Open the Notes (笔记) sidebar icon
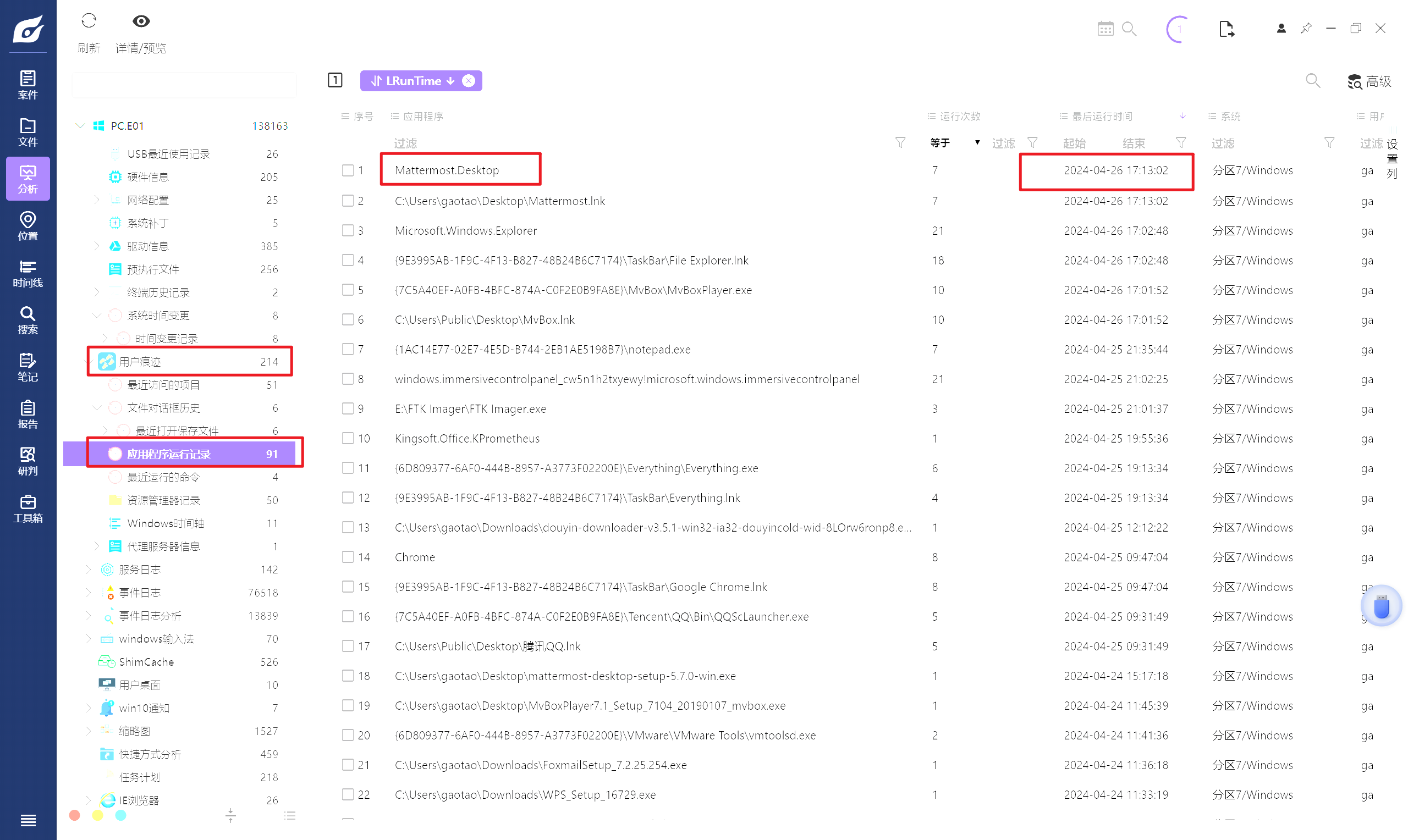The image size is (1408, 840). [x=28, y=367]
